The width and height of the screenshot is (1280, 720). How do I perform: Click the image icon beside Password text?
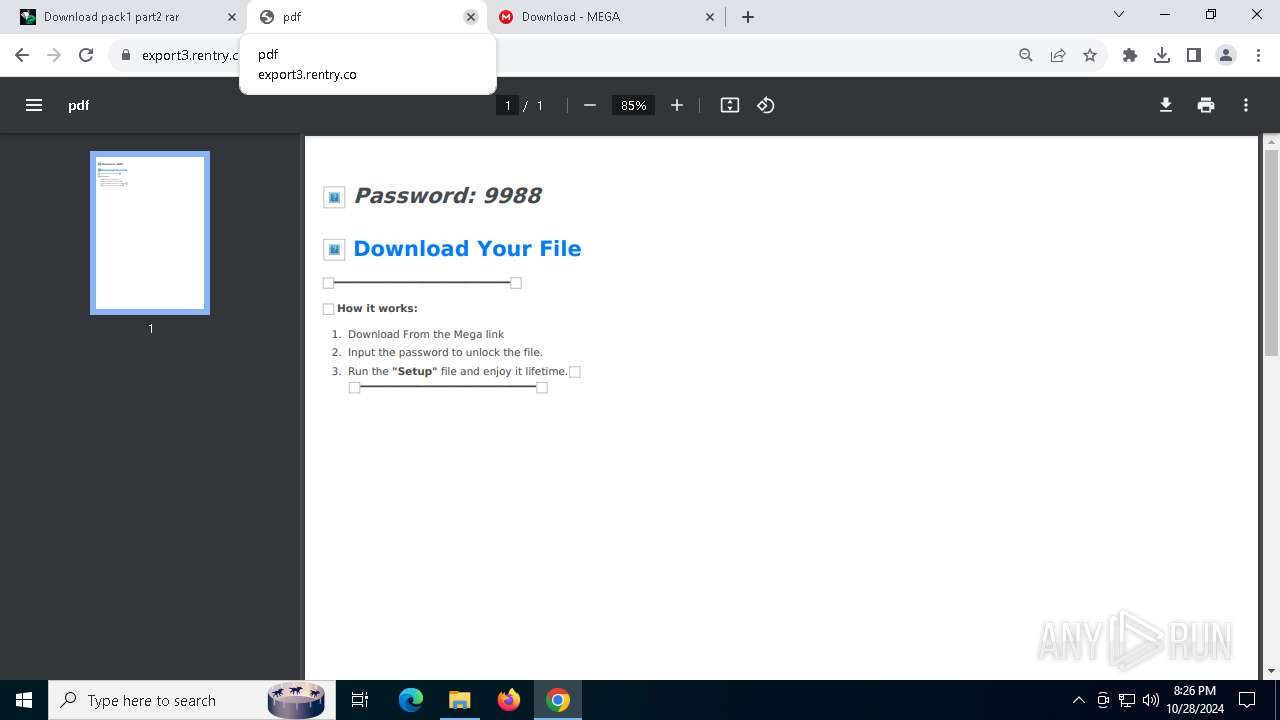334,197
